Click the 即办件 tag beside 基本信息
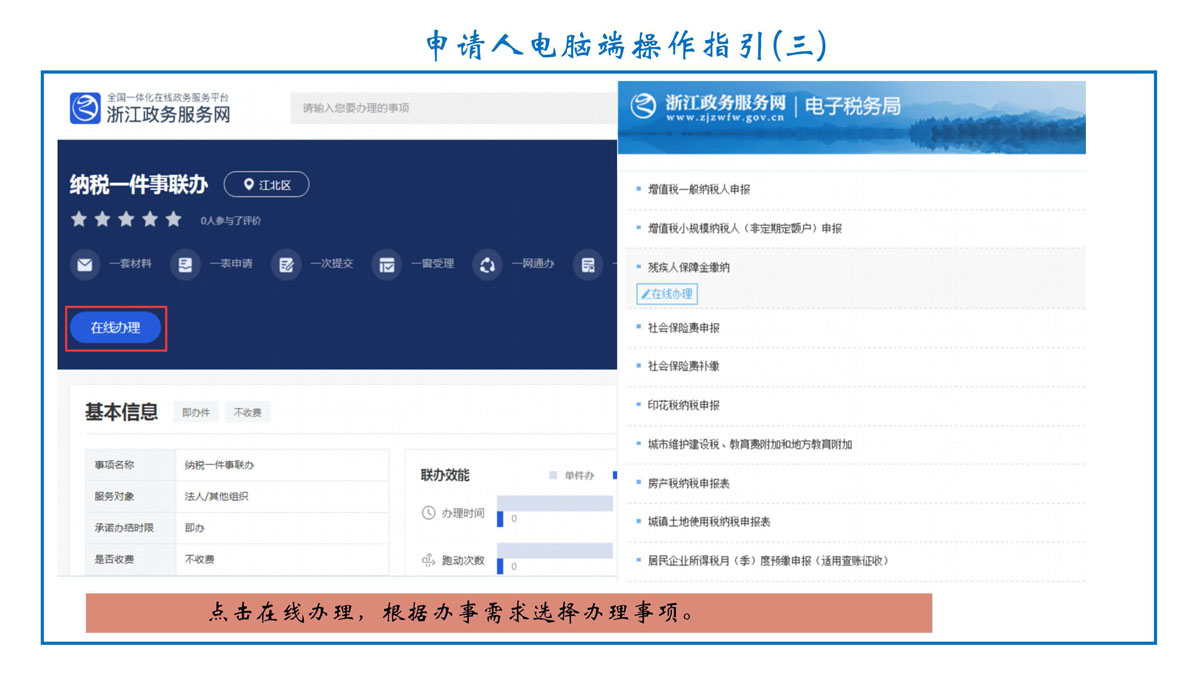The width and height of the screenshot is (1201, 676). pyautogui.click(x=195, y=413)
